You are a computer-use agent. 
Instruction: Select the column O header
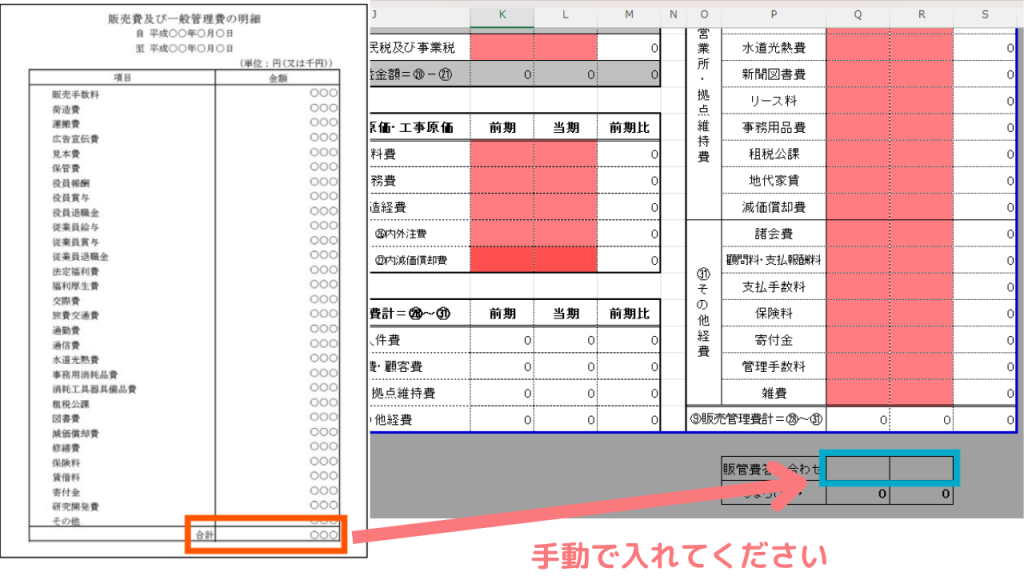(x=704, y=15)
